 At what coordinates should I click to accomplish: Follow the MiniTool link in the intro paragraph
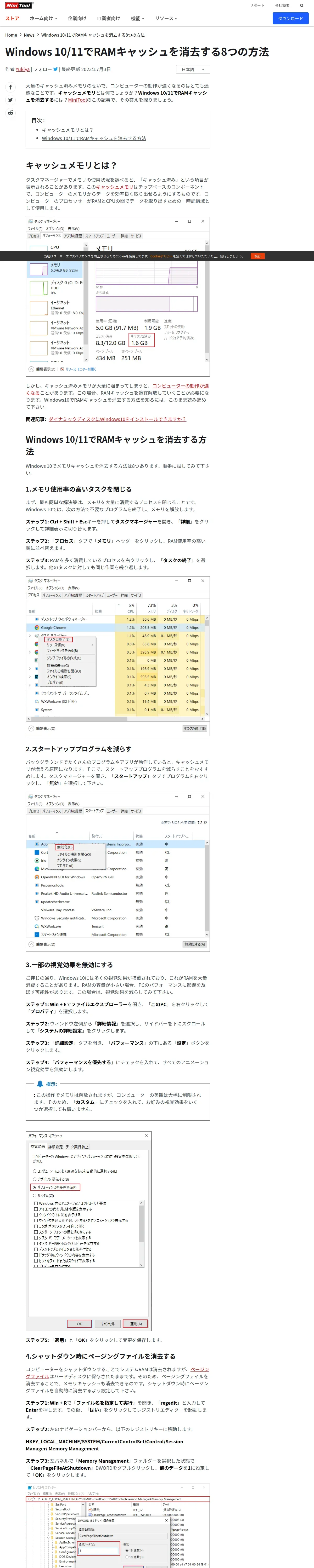[x=77, y=100]
